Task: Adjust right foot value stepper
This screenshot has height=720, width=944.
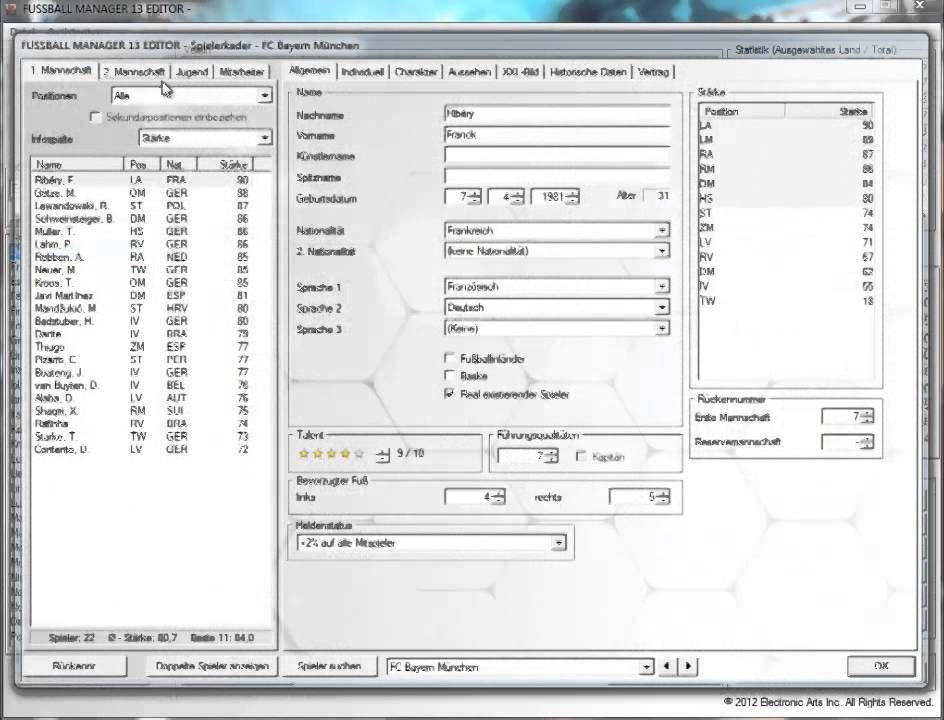Action: [663, 497]
